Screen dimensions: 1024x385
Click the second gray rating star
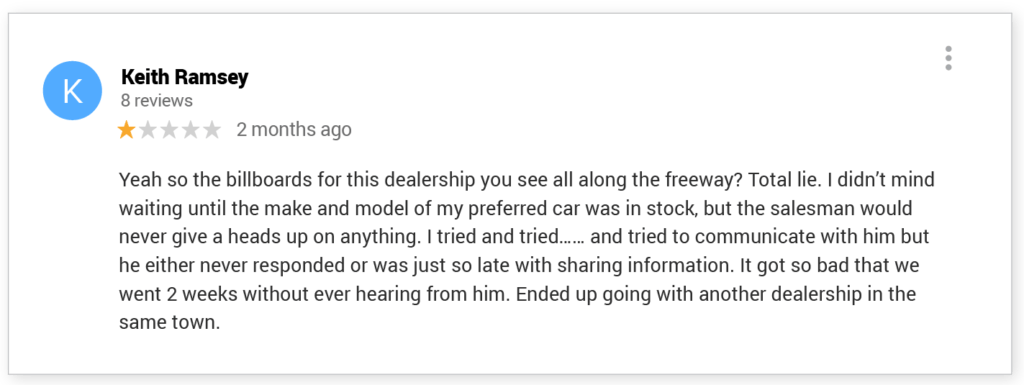point(148,130)
